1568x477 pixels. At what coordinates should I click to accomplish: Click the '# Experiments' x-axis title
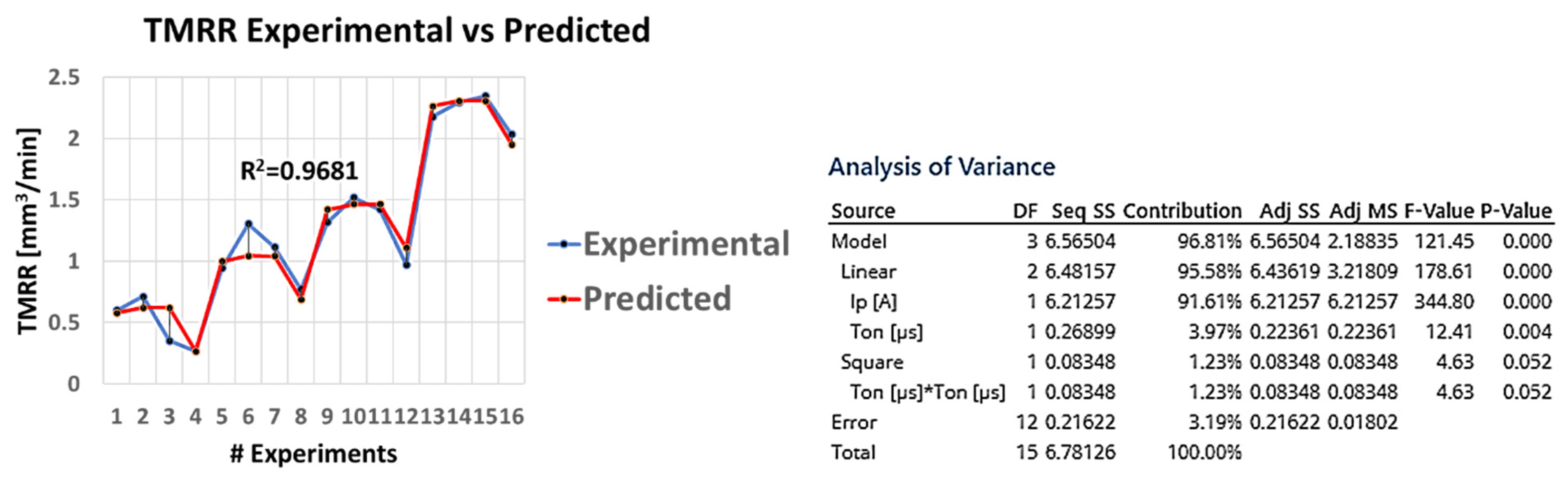(314, 454)
